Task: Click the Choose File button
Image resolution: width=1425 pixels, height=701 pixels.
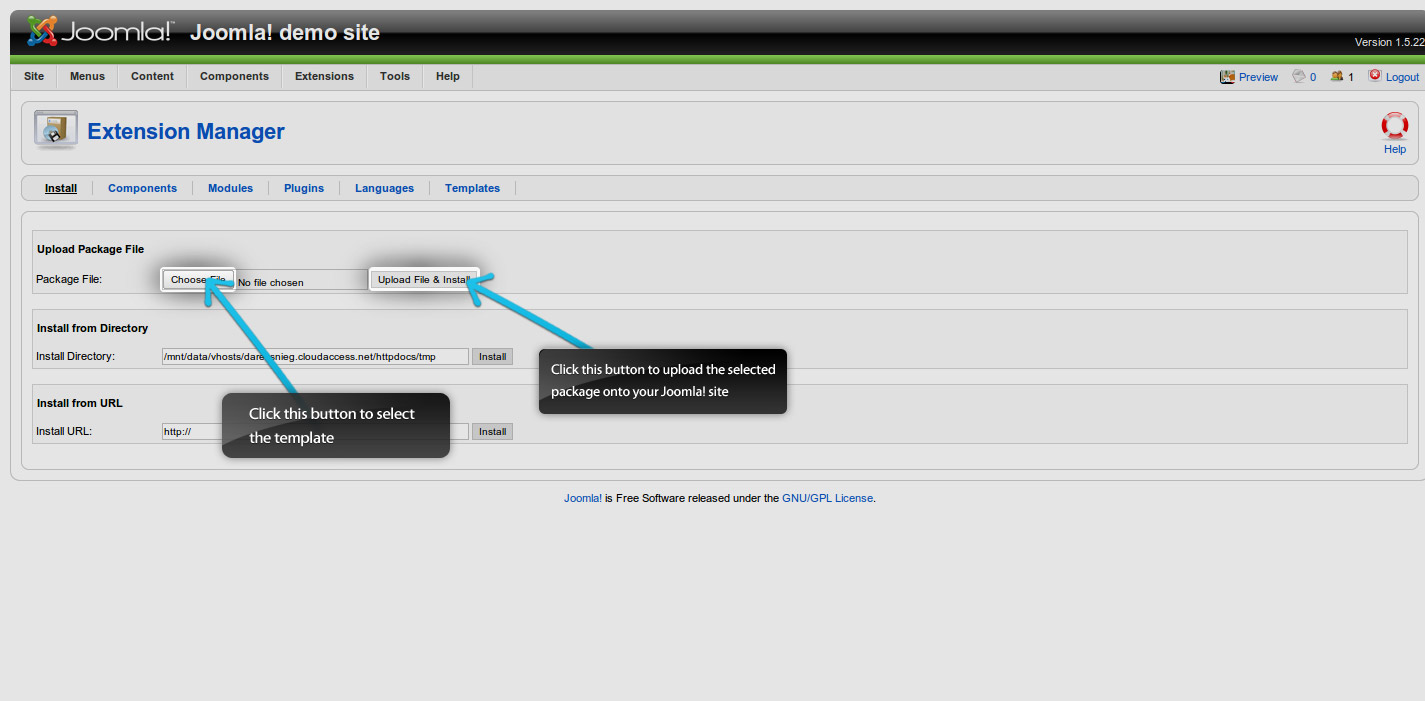Action: pos(198,280)
